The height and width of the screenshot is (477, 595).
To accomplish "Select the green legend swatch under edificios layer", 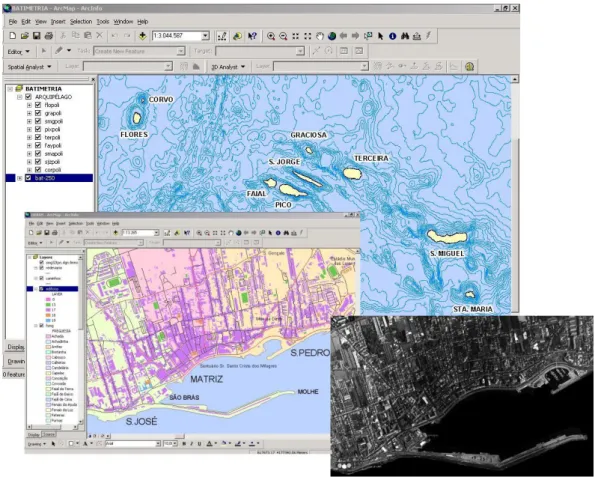I will [48, 305].
